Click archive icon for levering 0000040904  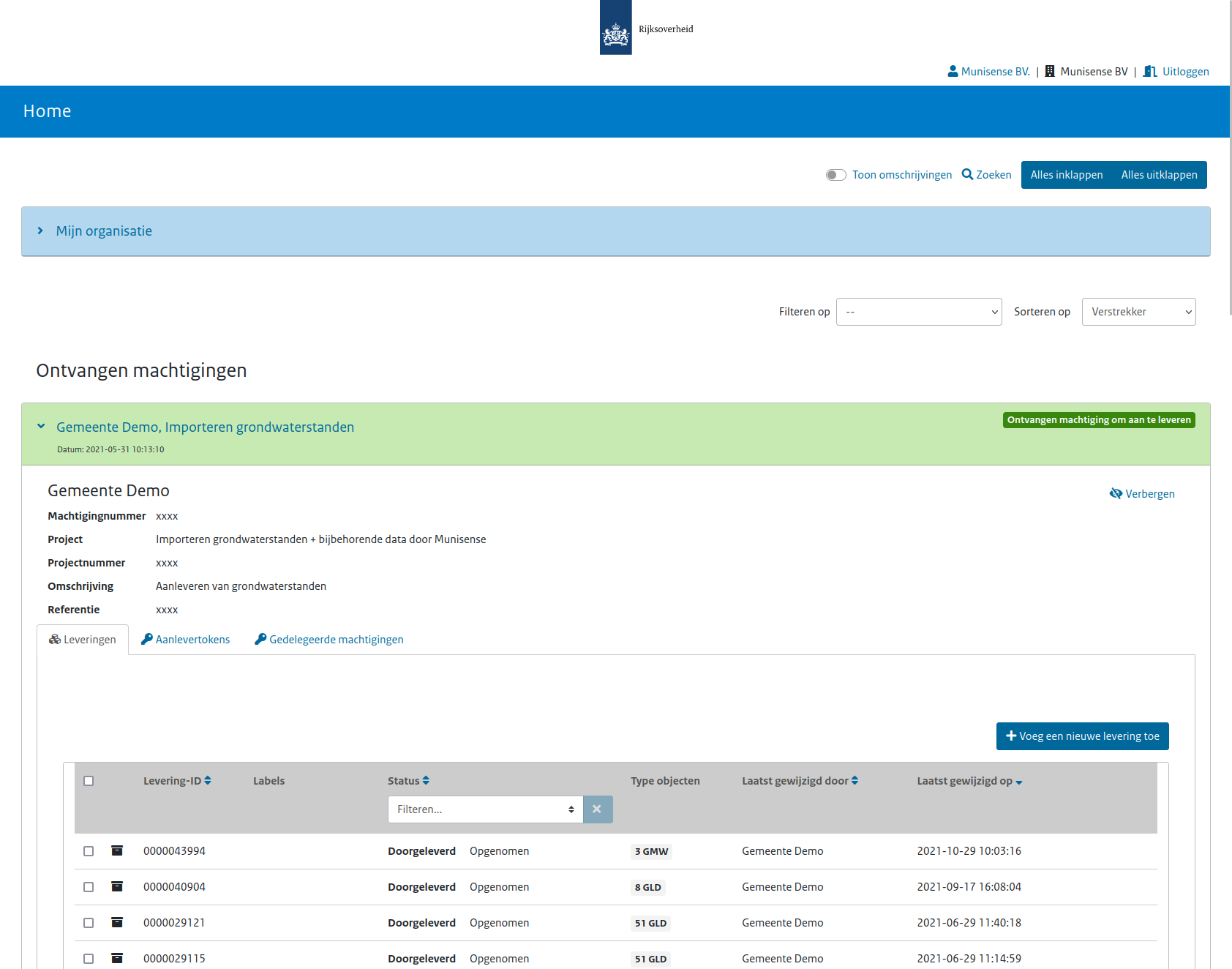(117, 886)
